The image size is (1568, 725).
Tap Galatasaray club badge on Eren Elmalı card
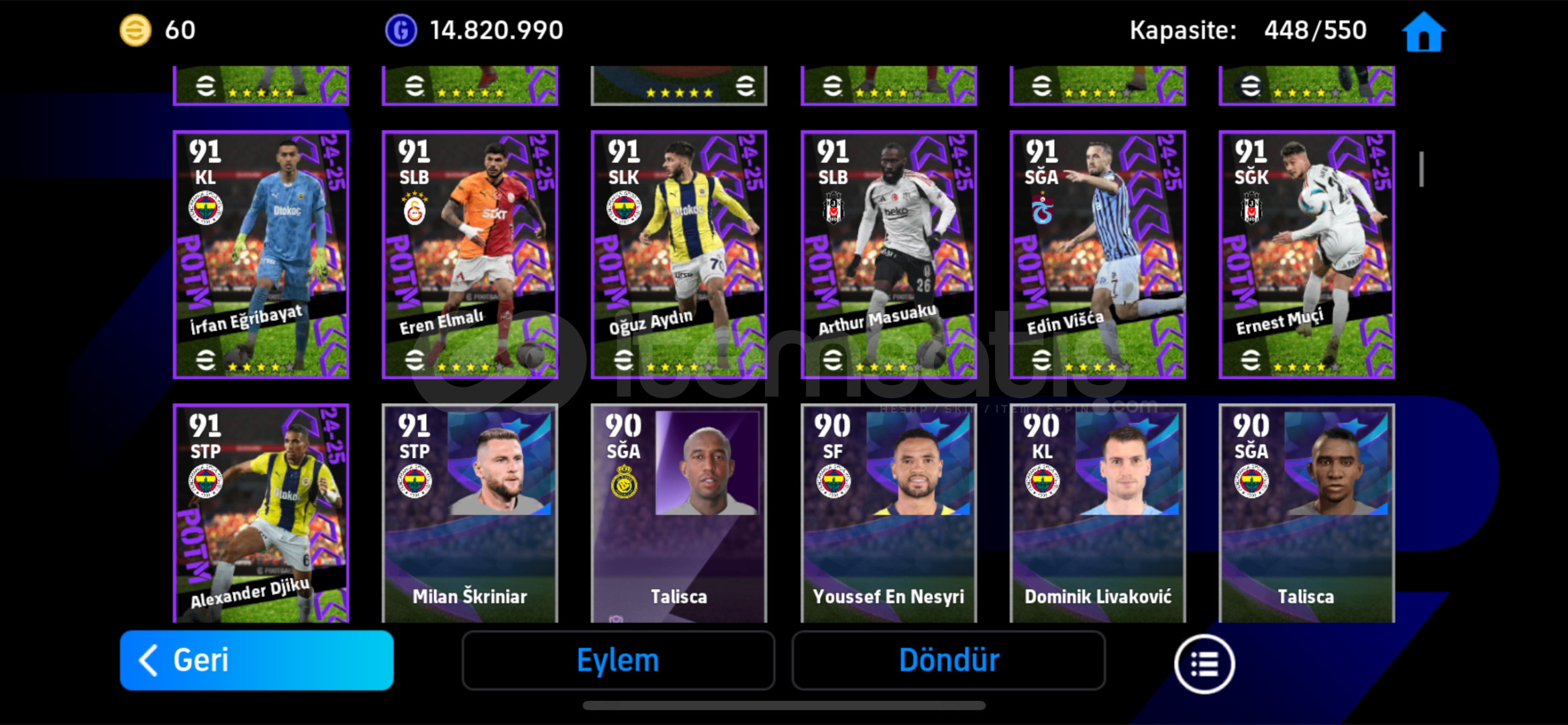click(415, 209)
